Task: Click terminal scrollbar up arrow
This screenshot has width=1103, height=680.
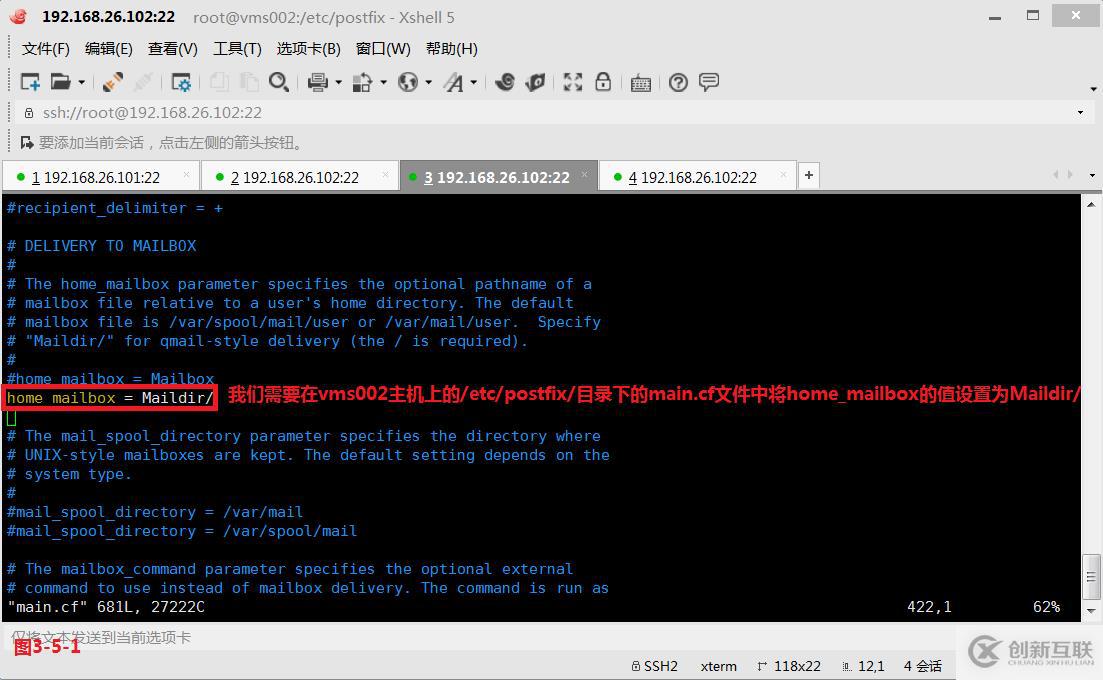Action: click(x=1091, y=203)
